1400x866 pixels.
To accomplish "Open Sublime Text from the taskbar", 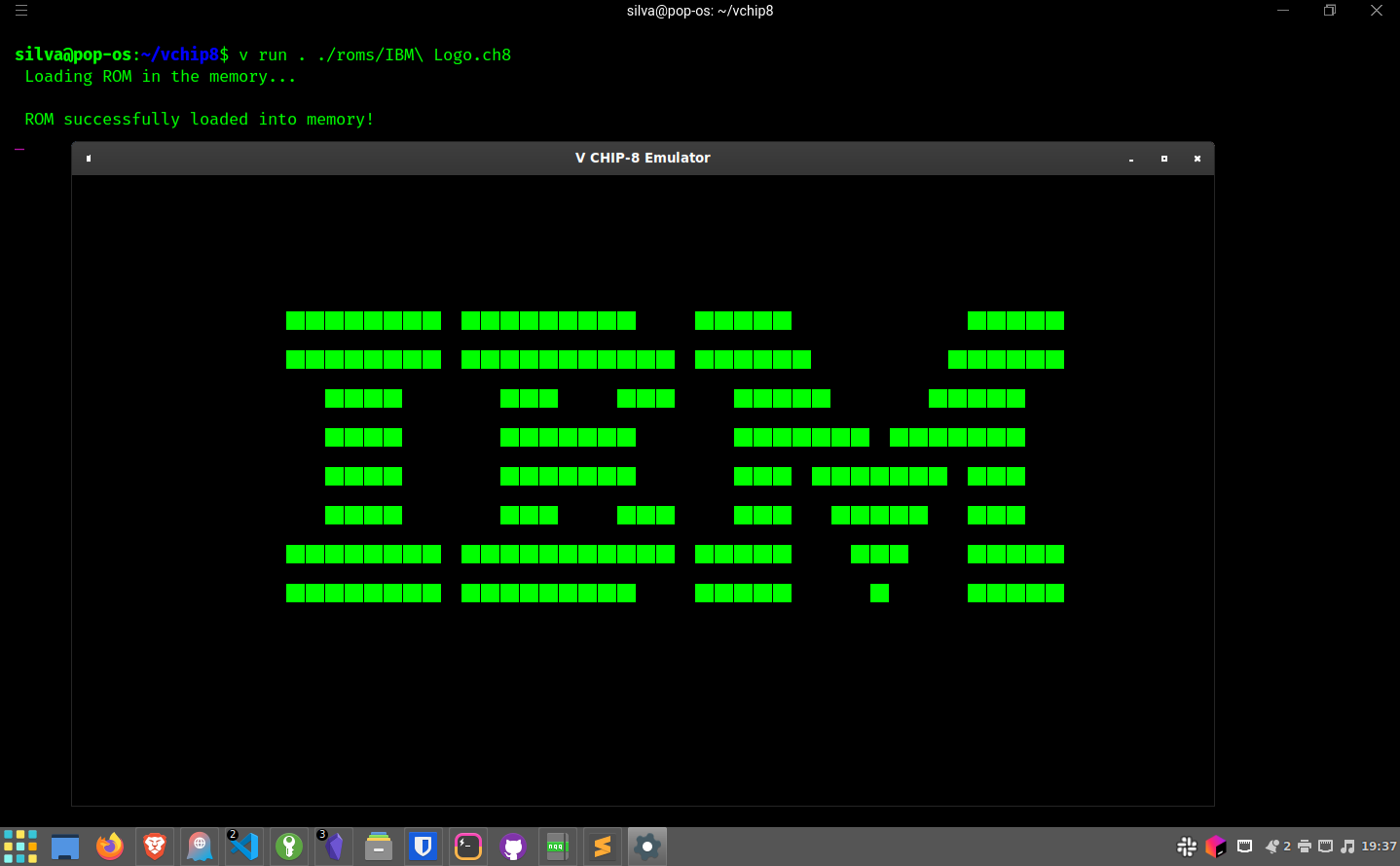I will pos(602,847).
